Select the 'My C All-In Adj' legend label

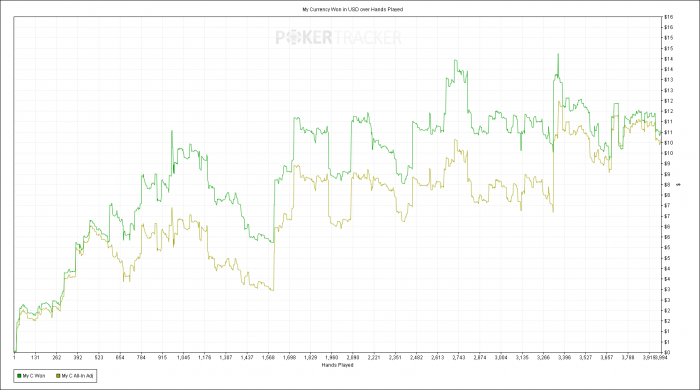77,376
